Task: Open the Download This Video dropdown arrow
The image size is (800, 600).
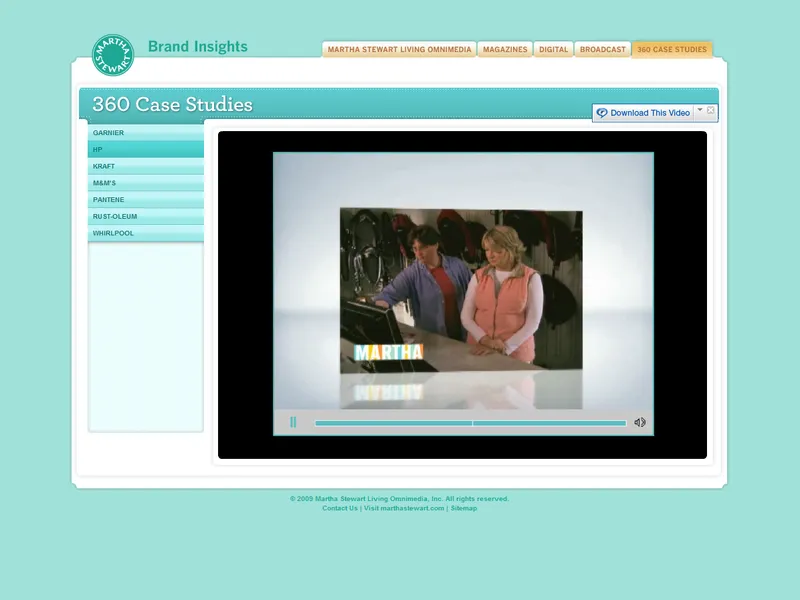Action: click(x=700, y=110)
